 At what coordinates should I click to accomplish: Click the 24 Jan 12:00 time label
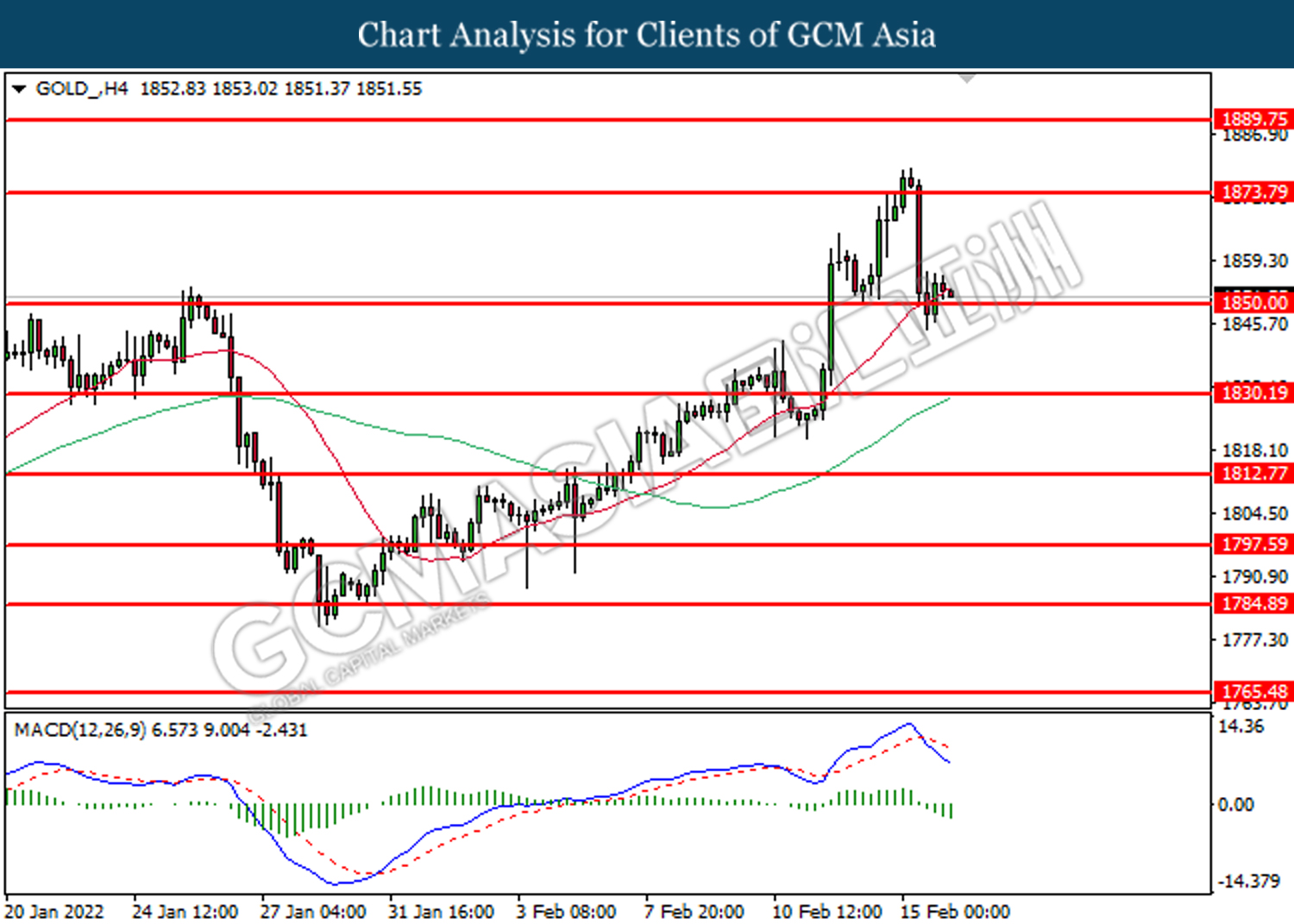(185, 912)
